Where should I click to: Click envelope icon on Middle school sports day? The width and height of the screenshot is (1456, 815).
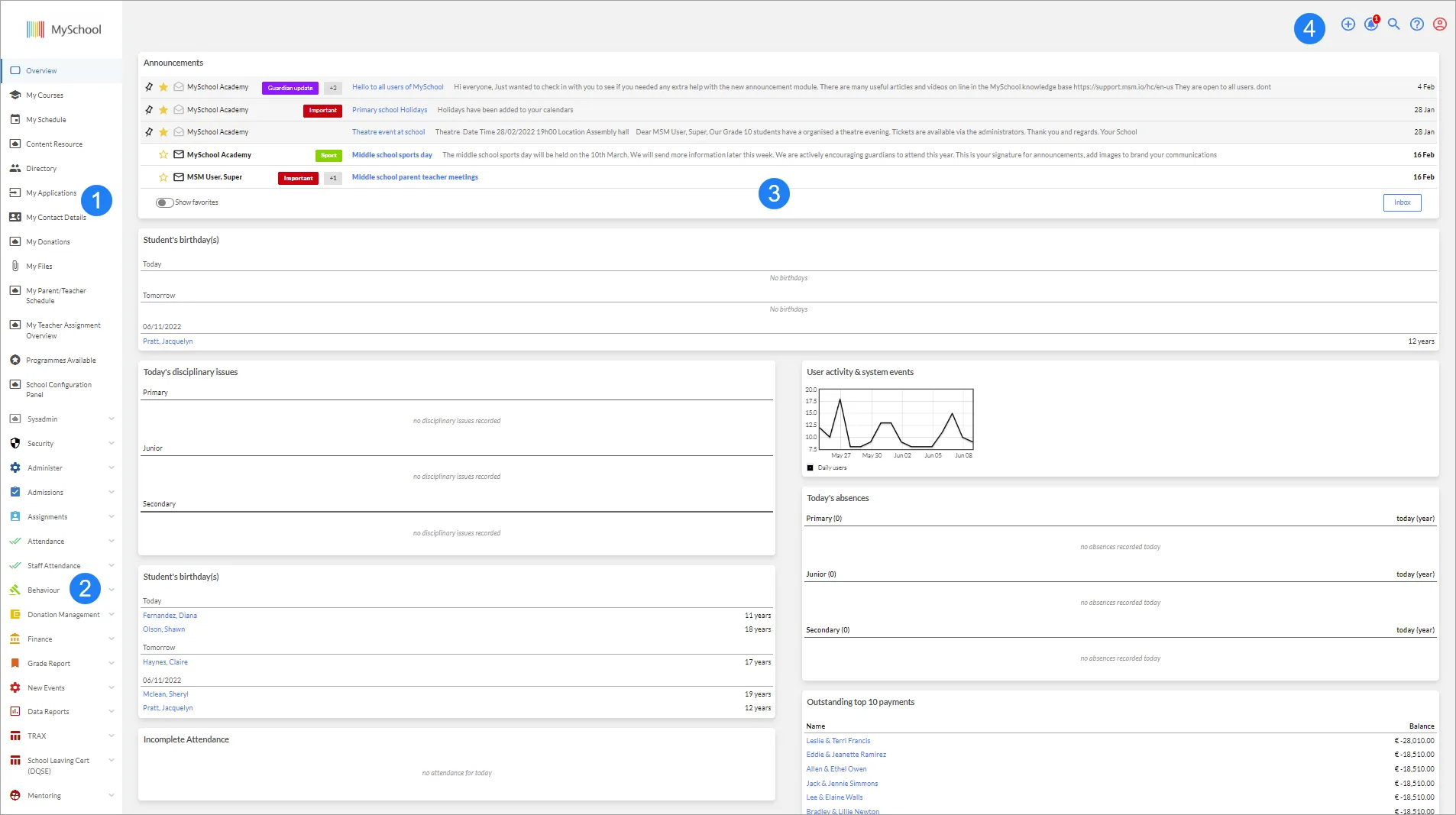(x=179, y=155)
